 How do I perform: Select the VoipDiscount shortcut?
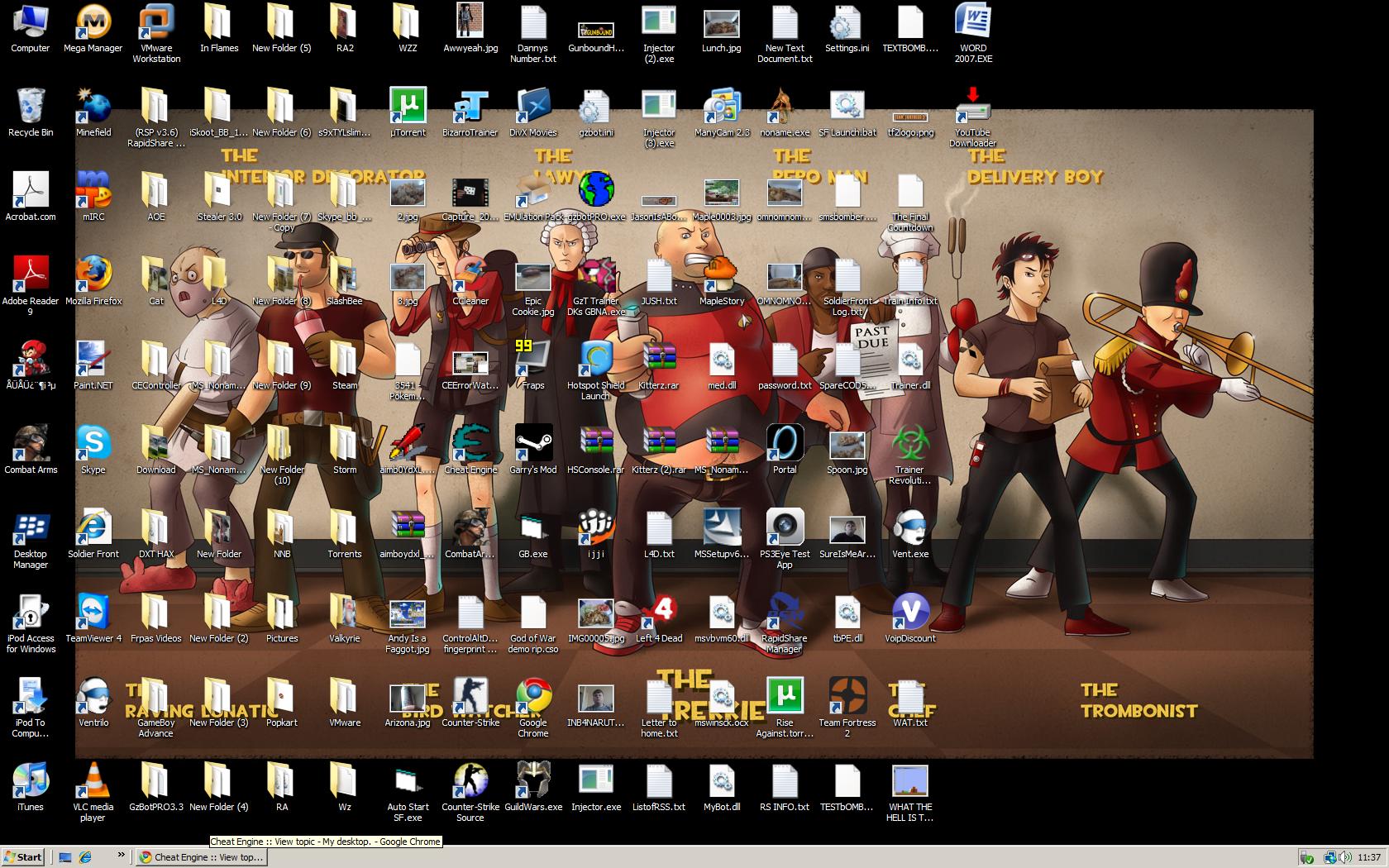click(910, 619)
